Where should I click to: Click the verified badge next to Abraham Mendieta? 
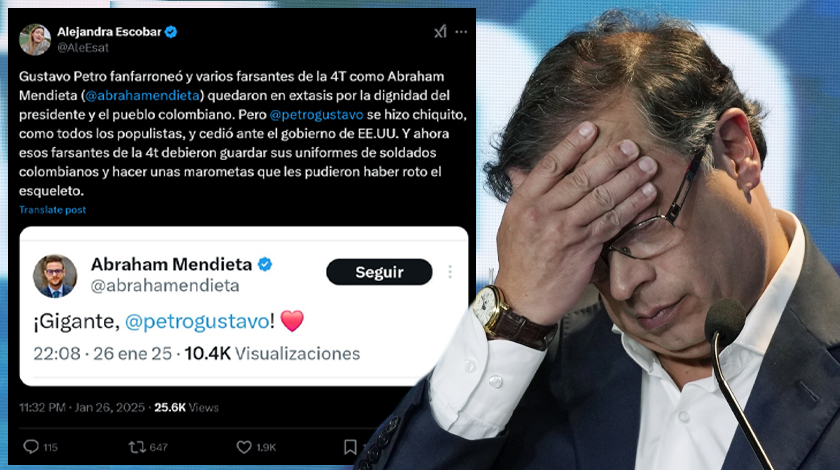tap(265, 264)
